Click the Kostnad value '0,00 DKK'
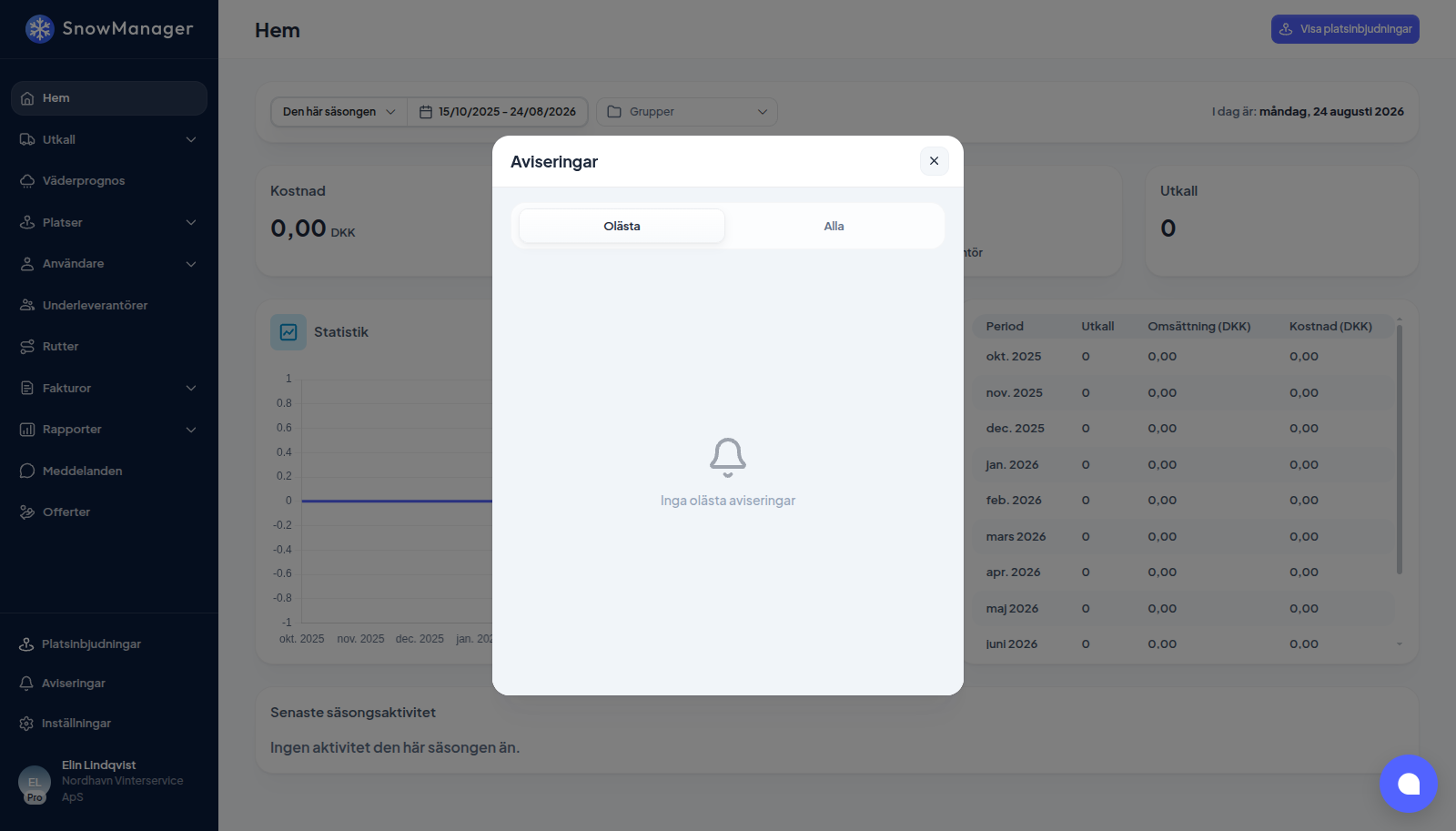Screen dimensions: 1456x831 pyautogui.click(x=313, y=228)
